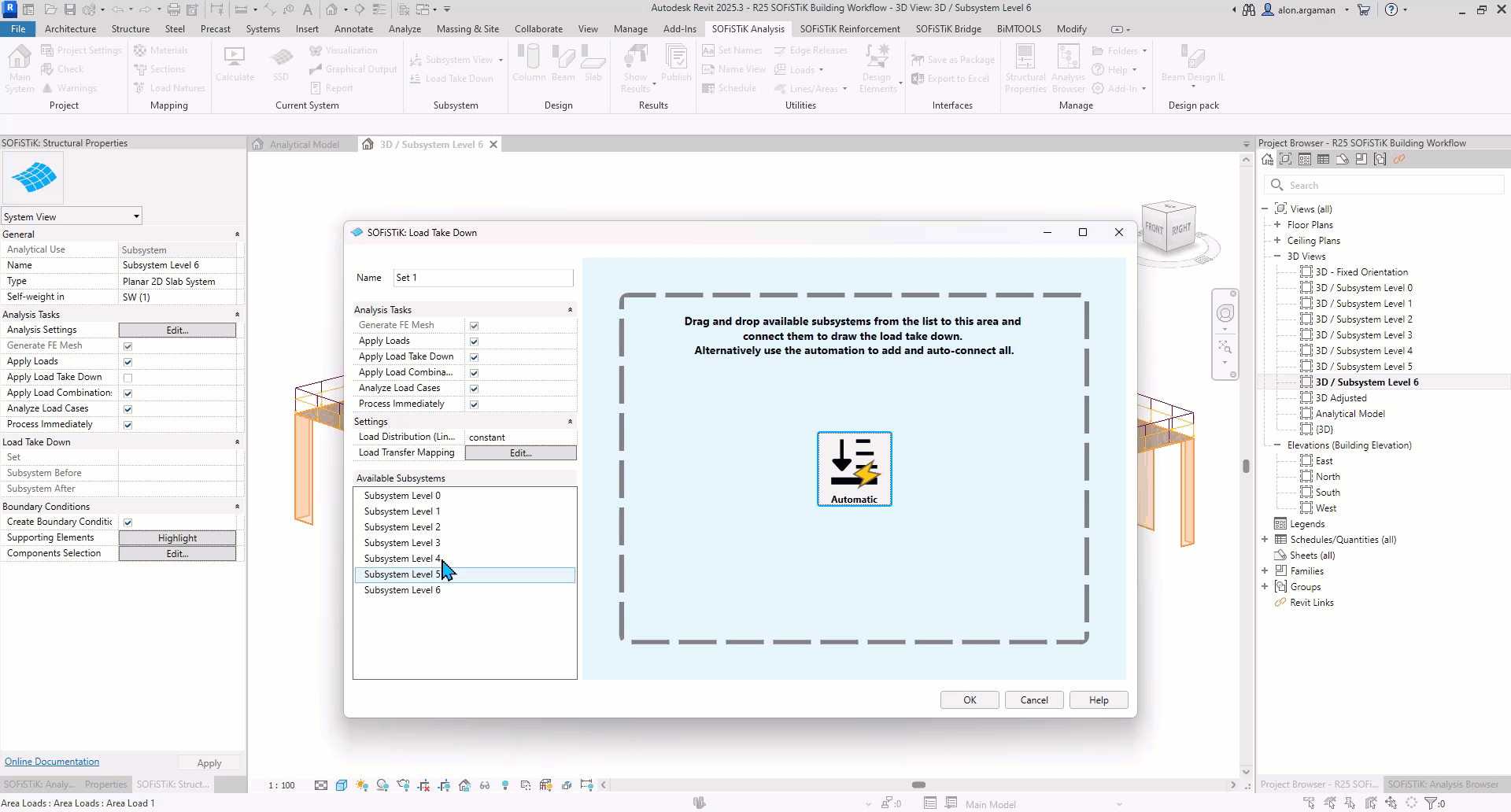The width and height of the screenshot is (1511, 812).
Task: Collapse the Analysis Tasks section in dialog
Action: point(570,310)
